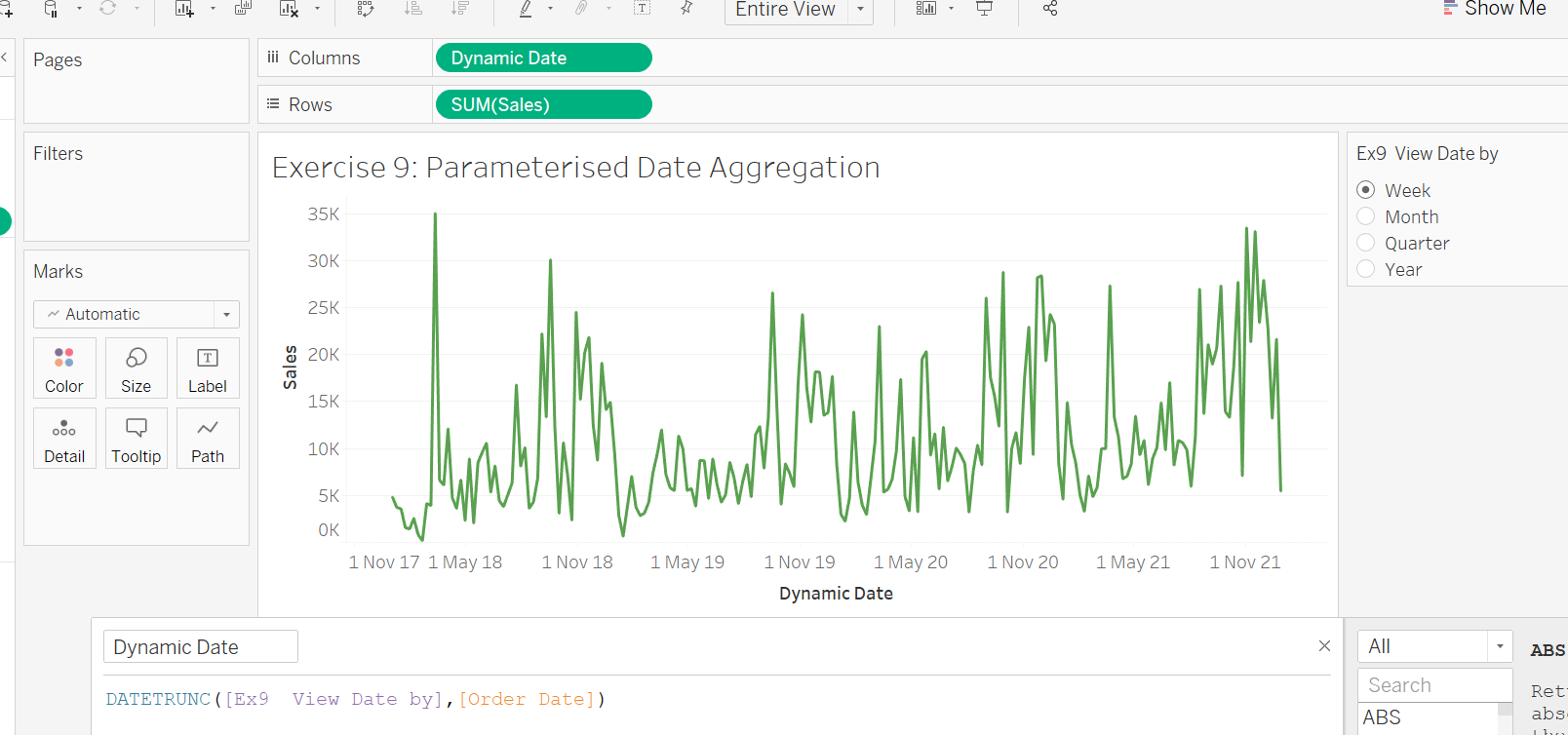The width and height of the screenshot is (1568, 735).
Task: Click the New Worksheet toolbar icon
Action: [x=183, y=9]
